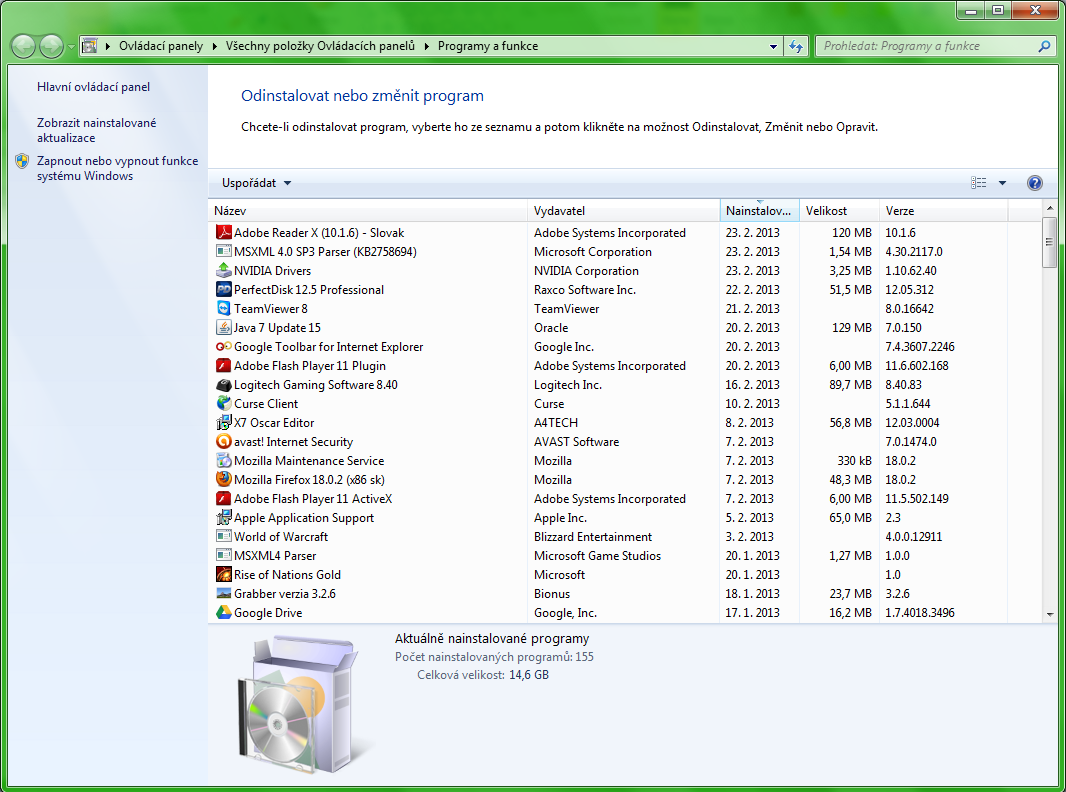
Task: Expand the view options dropdown arrow
Action: click(x=1002, y=183)
